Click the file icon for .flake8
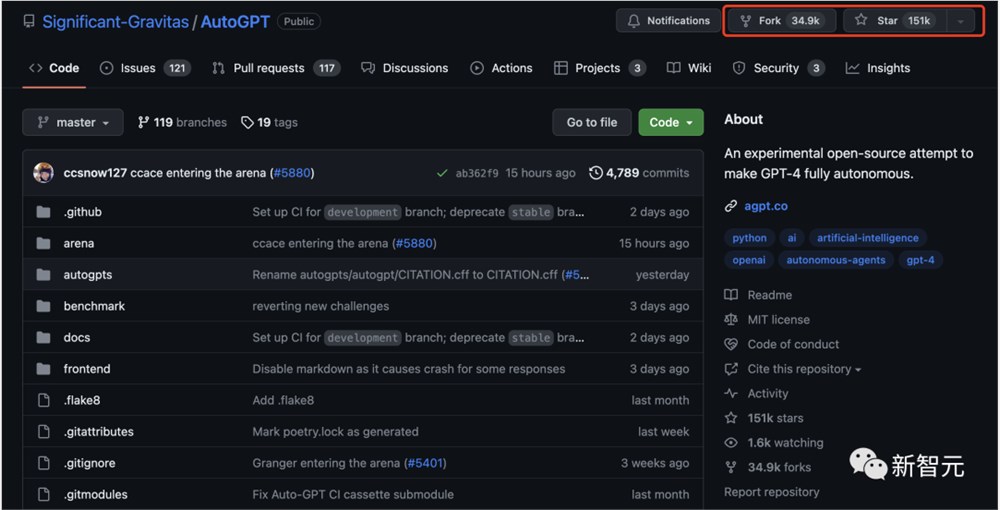 (43, 400)
